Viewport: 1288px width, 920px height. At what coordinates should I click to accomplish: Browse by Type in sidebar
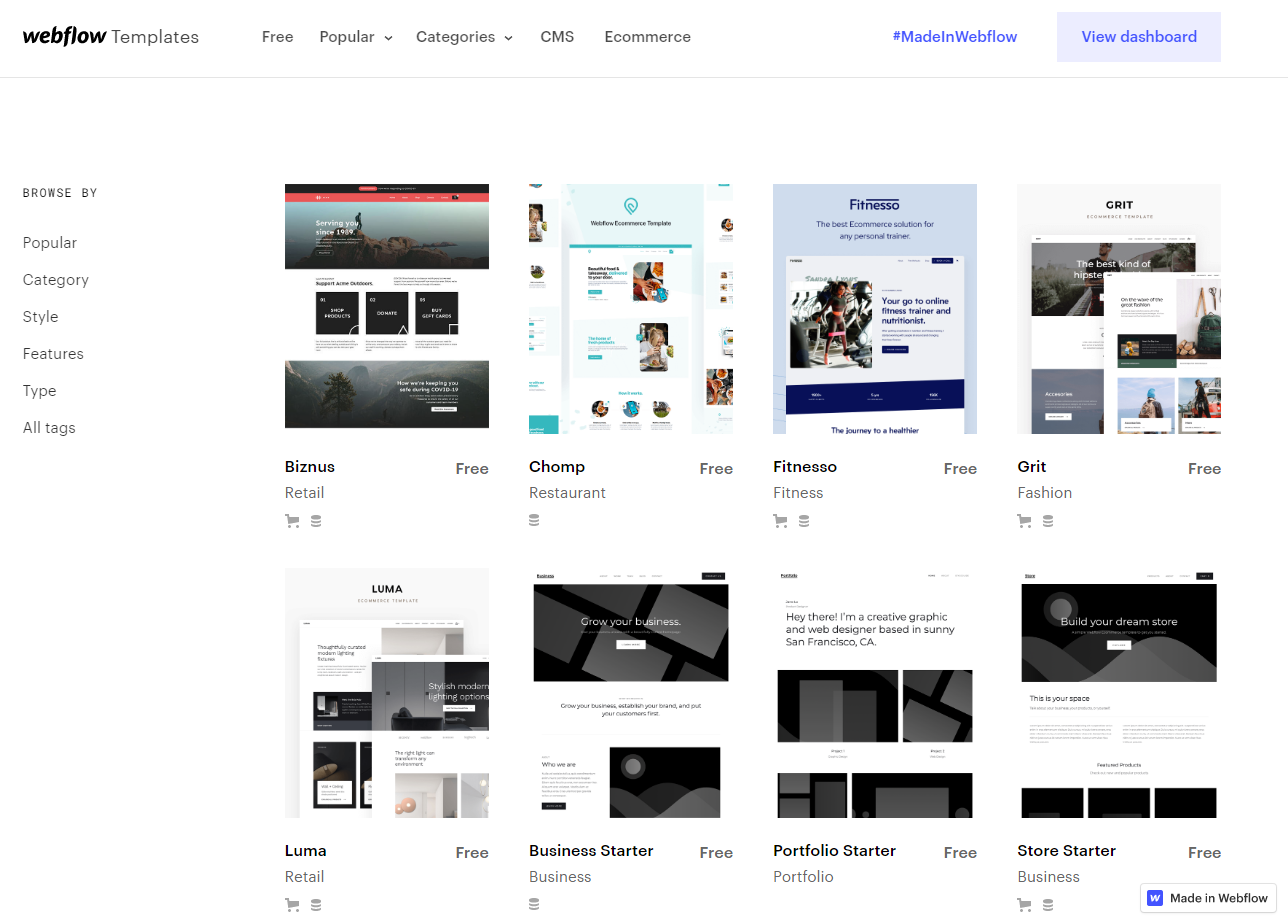pos(40,391)
